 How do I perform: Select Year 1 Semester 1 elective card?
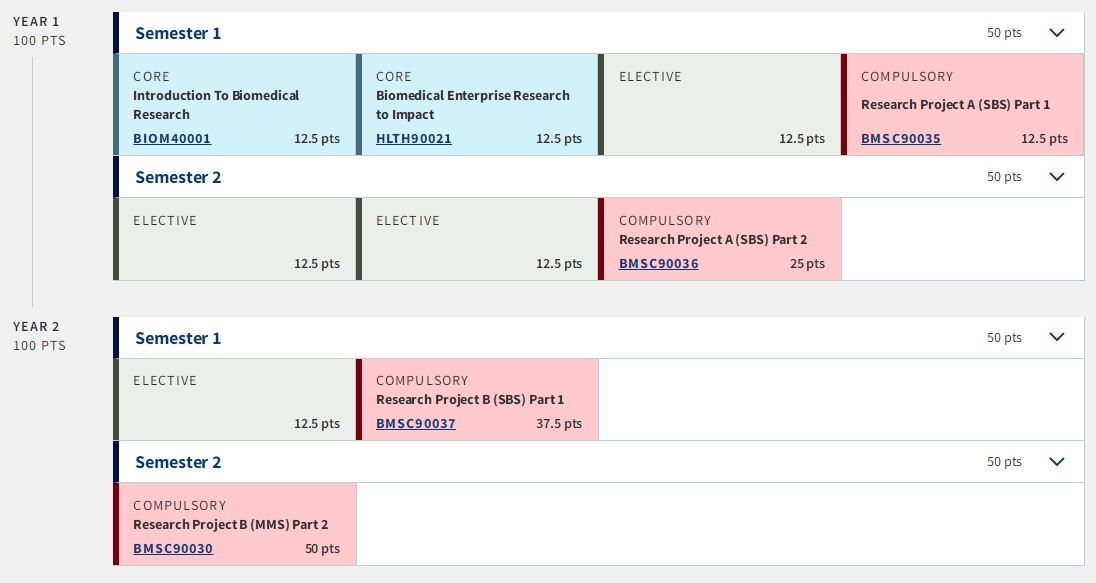click(720, 105)
